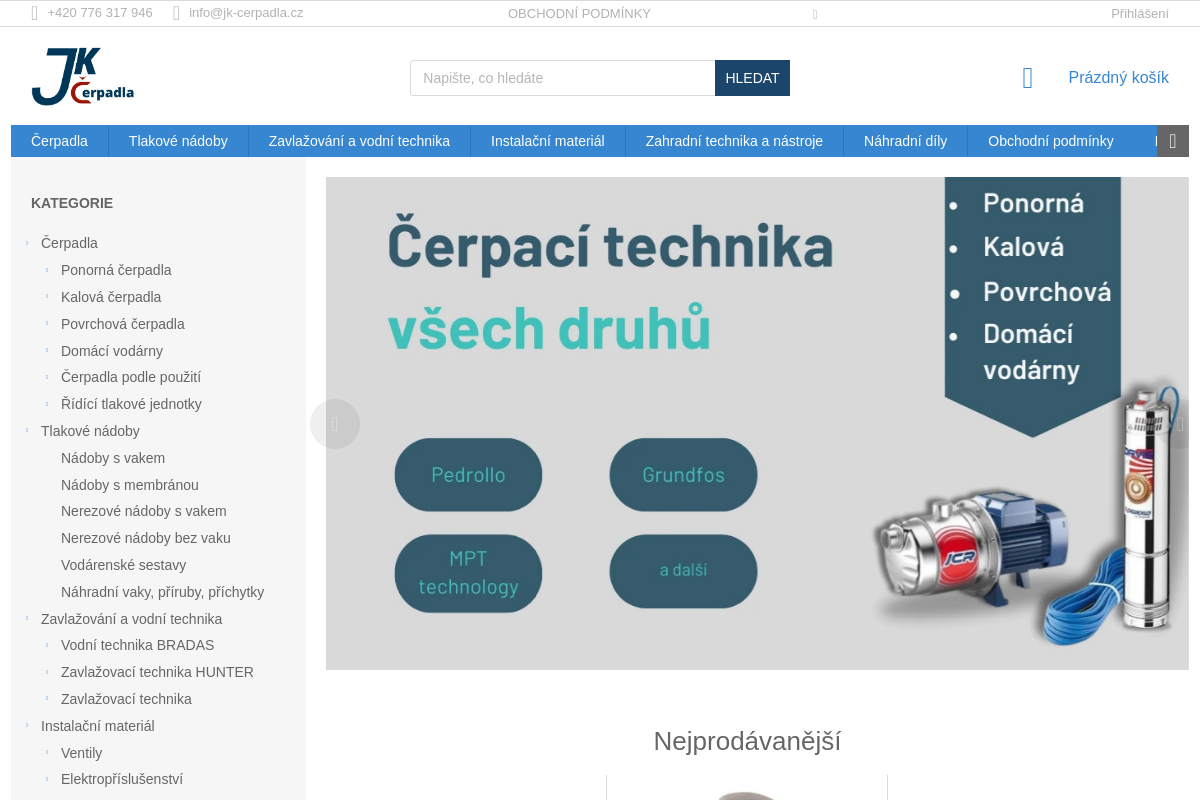Open the shopping cart icon near Prázdný košík
This screenshot has height=800, width=1200.
pos(1027,77)
